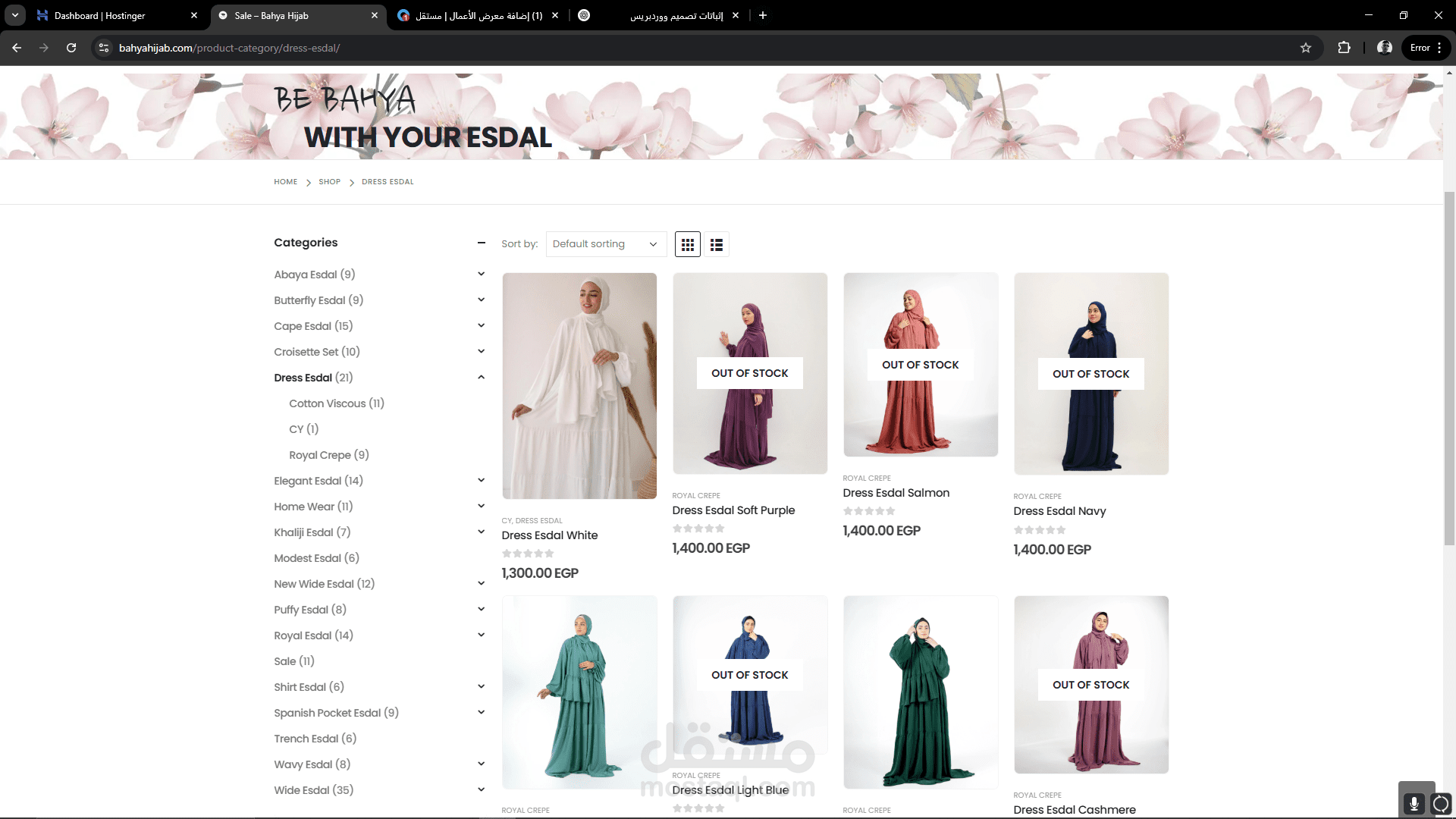
Task: Switch to list view layout
Action: (716, 244)
